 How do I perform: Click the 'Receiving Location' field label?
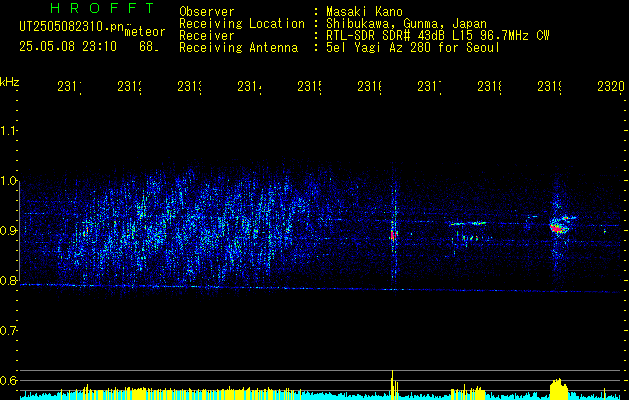coord(242,24)
